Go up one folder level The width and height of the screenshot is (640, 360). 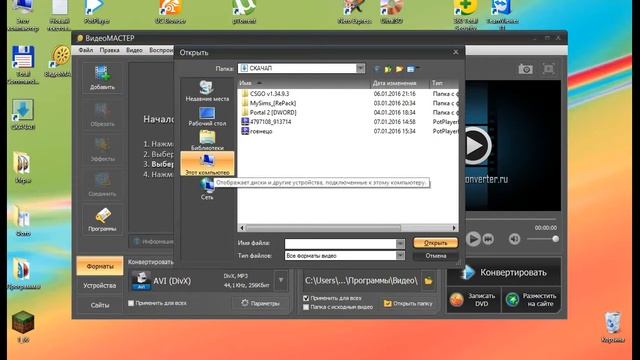point(388,69)
